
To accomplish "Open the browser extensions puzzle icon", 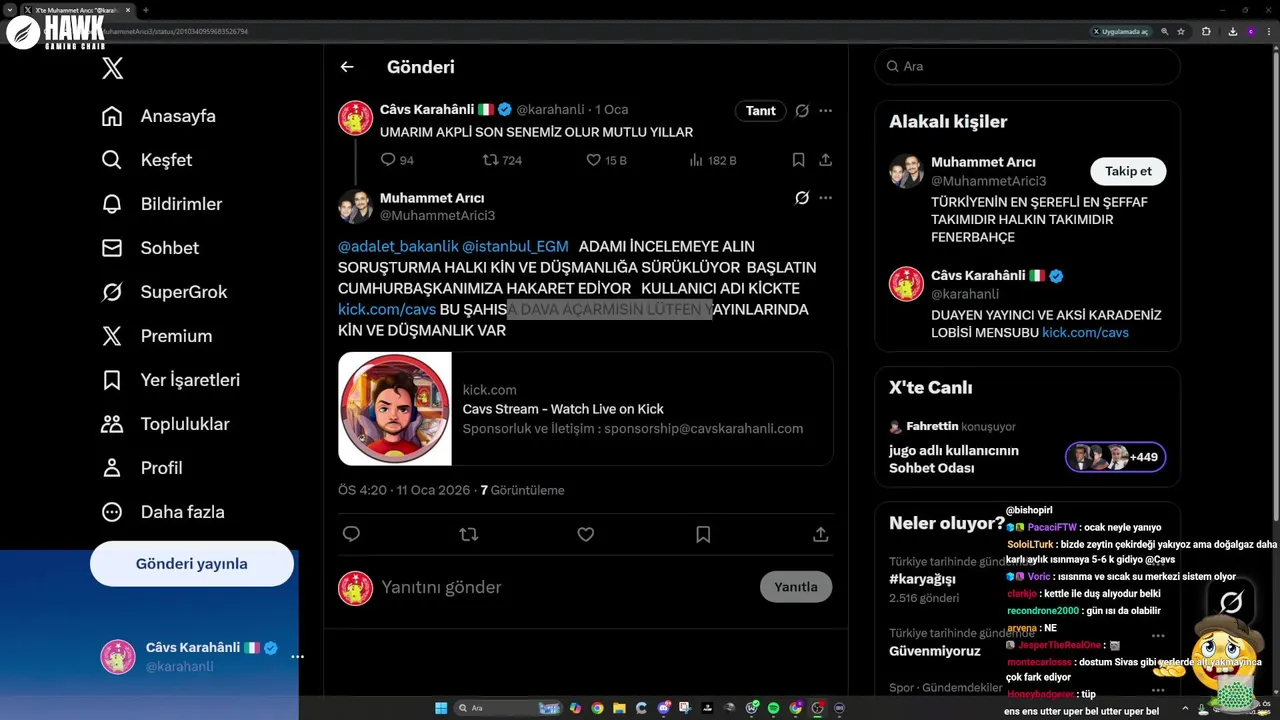I will click(1206, 32).
